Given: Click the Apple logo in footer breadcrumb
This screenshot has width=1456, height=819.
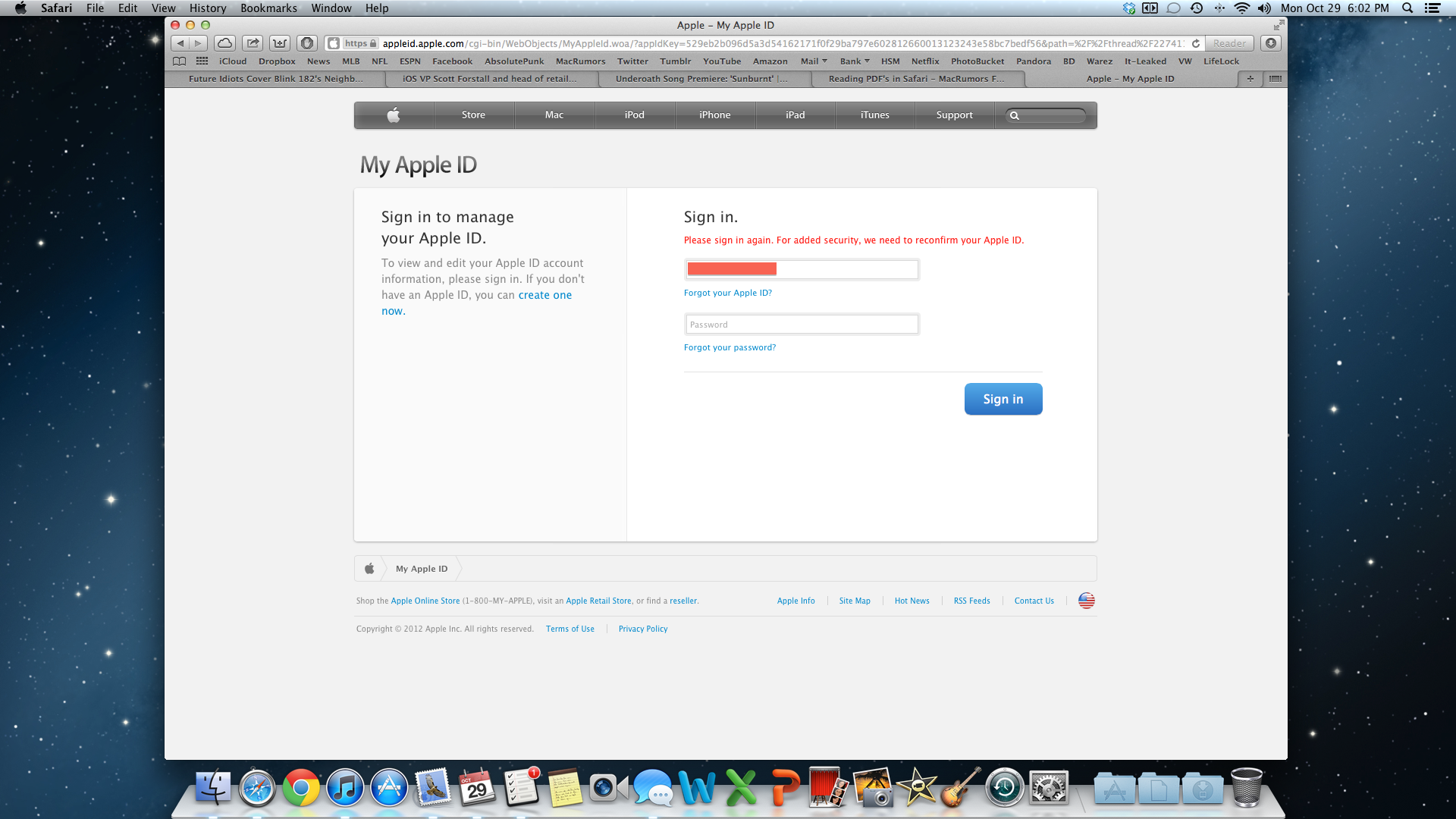Looking at the screenshot, I should click(369, 569).
